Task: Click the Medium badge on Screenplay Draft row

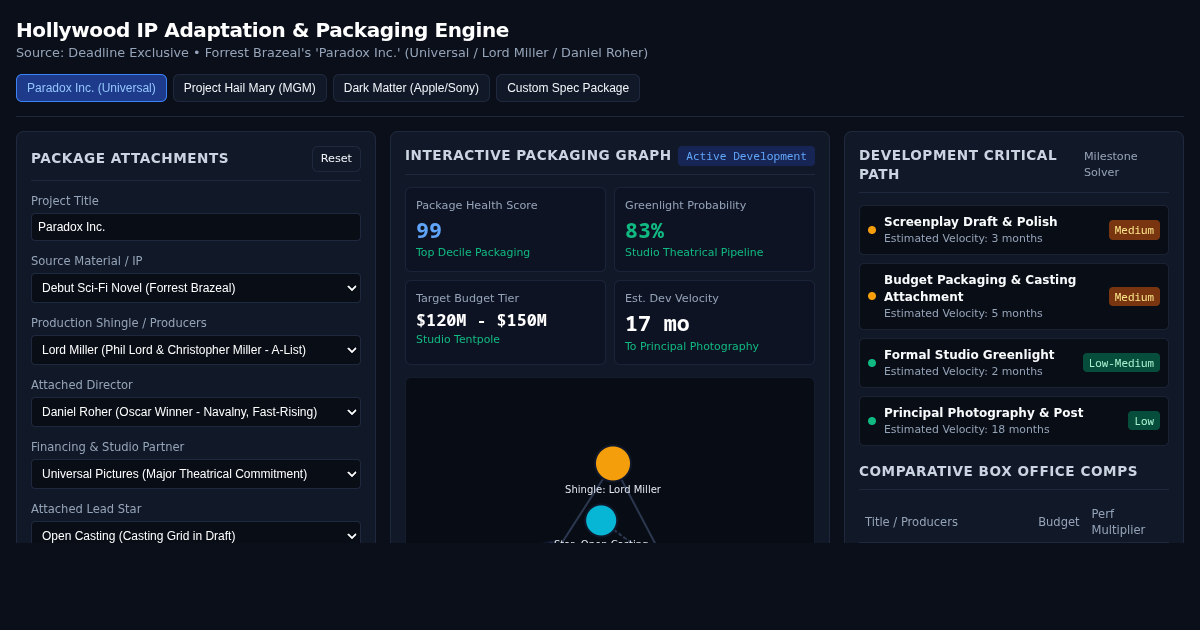Action: coord(1134,230)
